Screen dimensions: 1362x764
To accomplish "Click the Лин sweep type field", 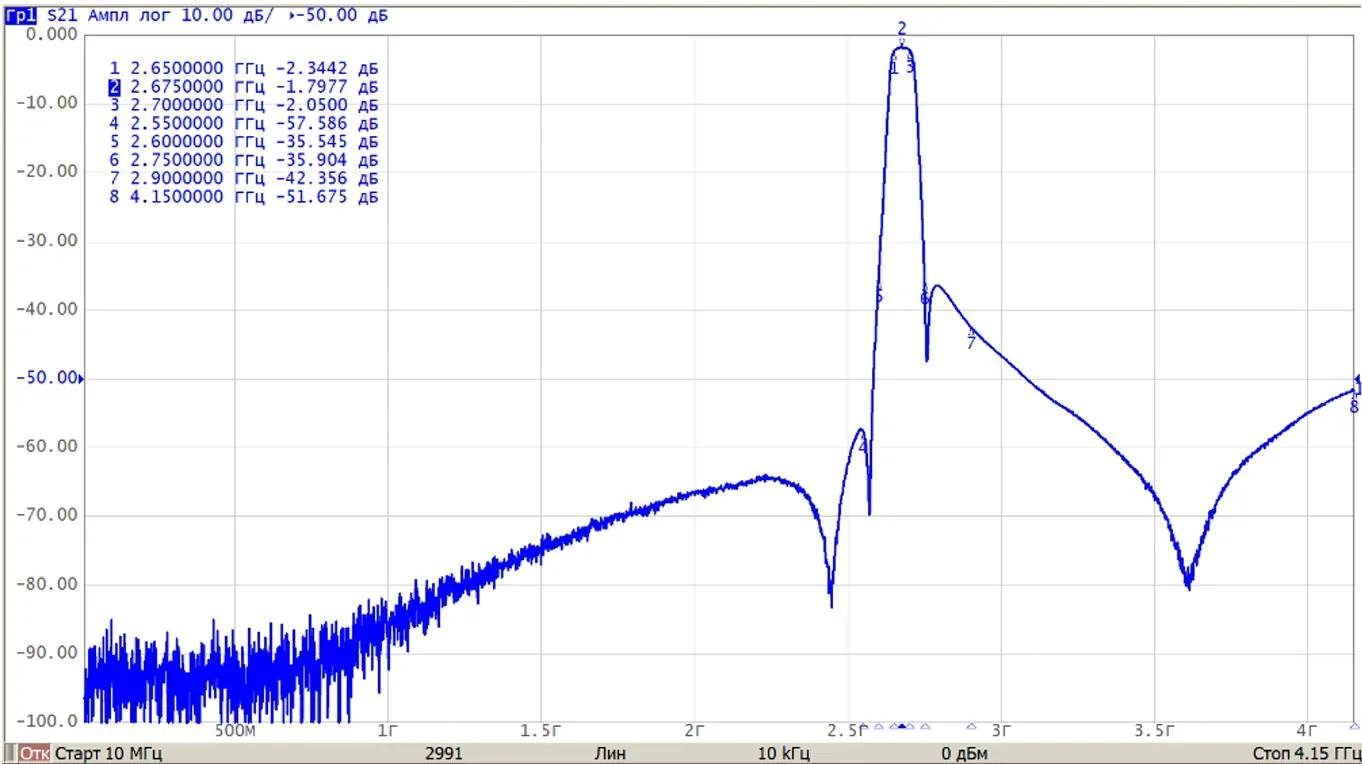I will coord(610,753).
